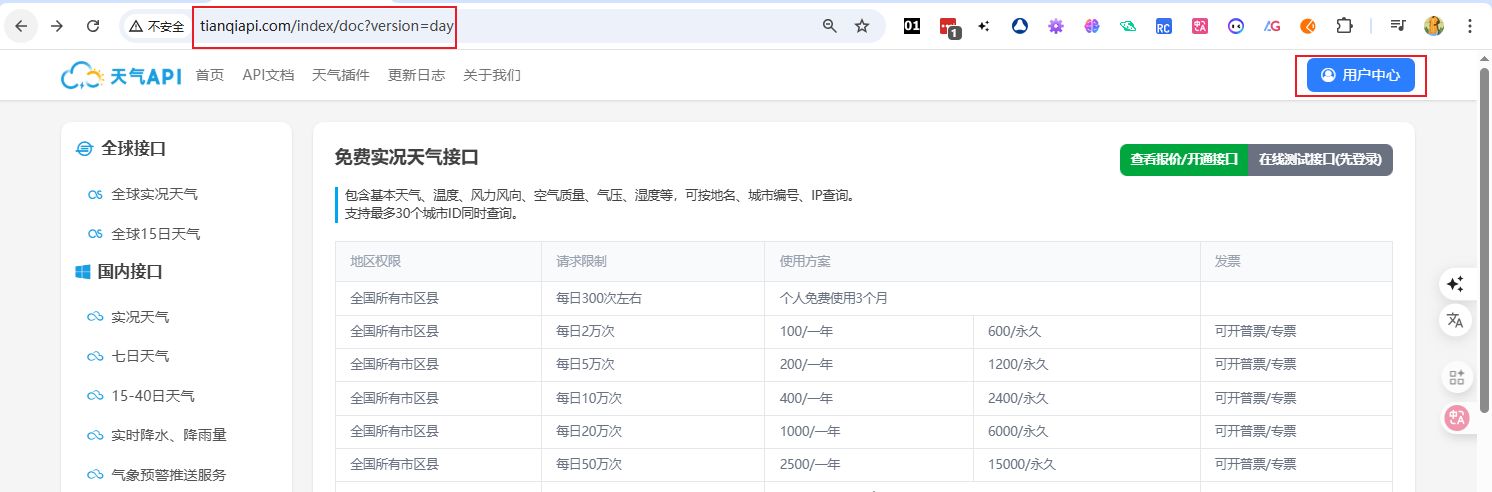
Task: Open the browser profile avatar
Action: click(x=1433, y=26)
